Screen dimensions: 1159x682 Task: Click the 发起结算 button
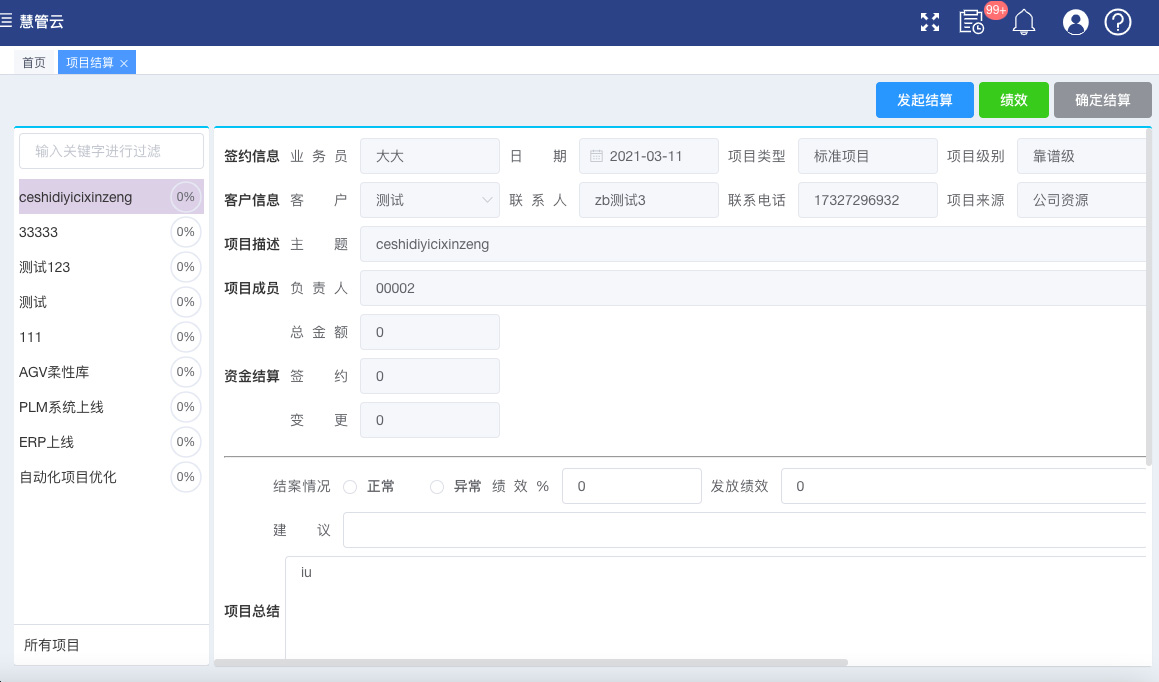pyautogui.click(x=925, y=100)
